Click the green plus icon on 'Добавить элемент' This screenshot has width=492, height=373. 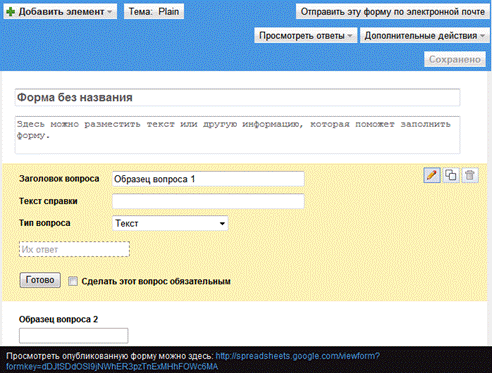coord(11,12)
